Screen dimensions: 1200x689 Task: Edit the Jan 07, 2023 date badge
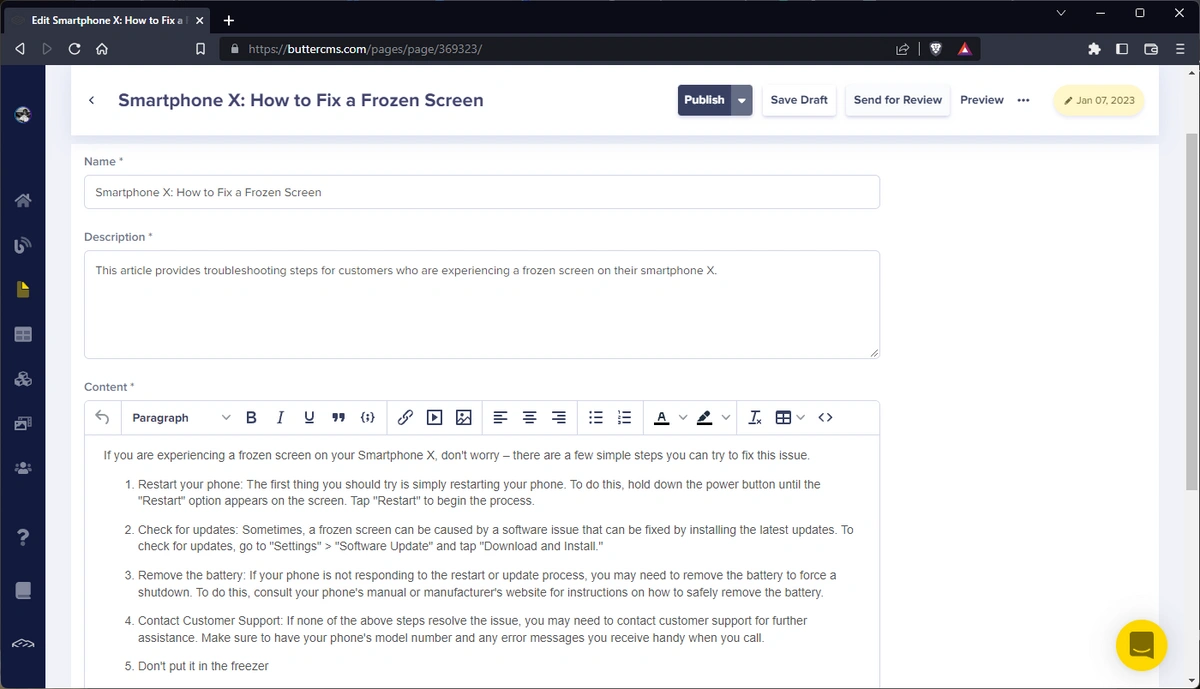pyautogui.click(x=1099, y=100)
